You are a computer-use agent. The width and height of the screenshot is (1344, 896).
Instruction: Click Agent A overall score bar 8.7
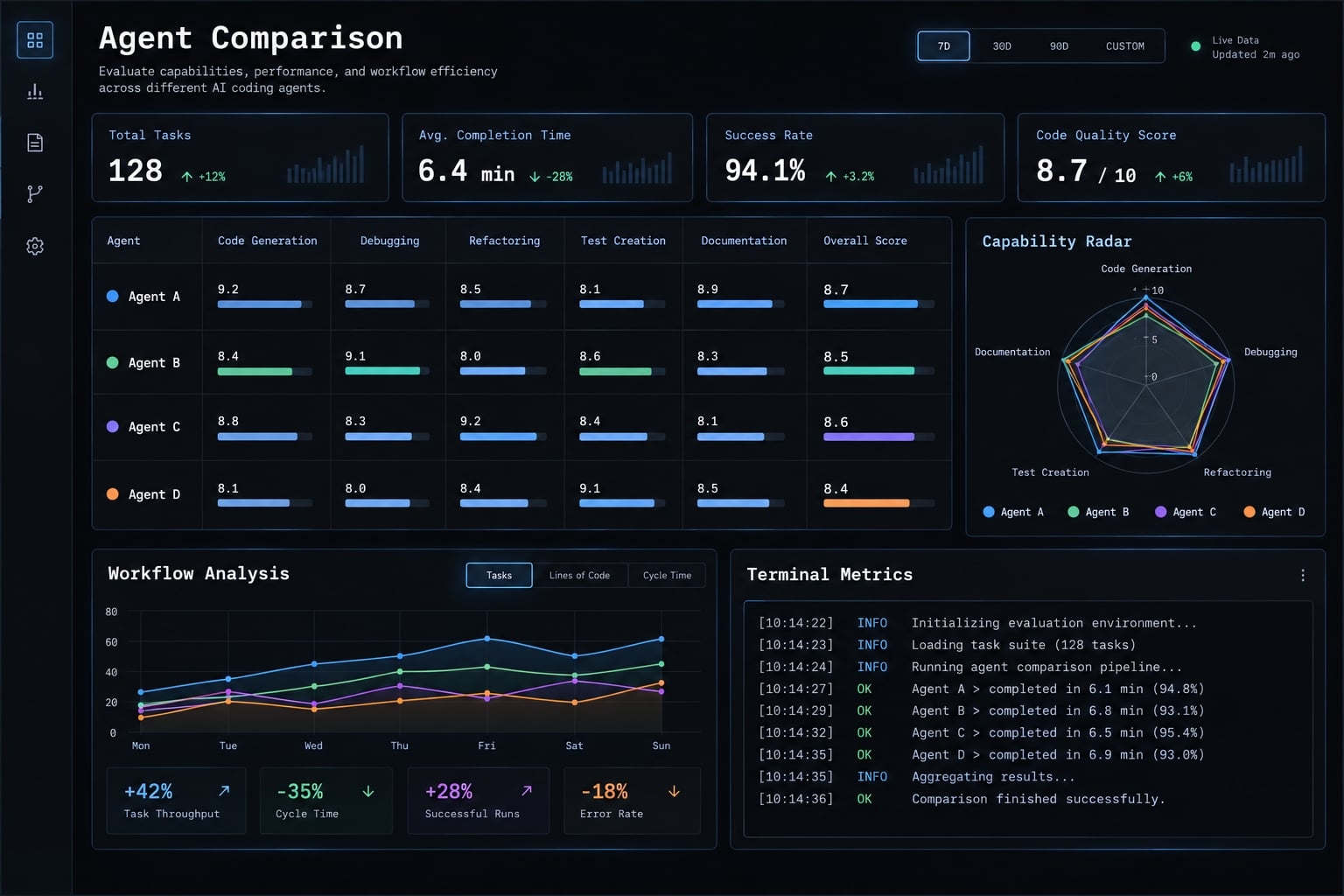(x=879, y=304)
